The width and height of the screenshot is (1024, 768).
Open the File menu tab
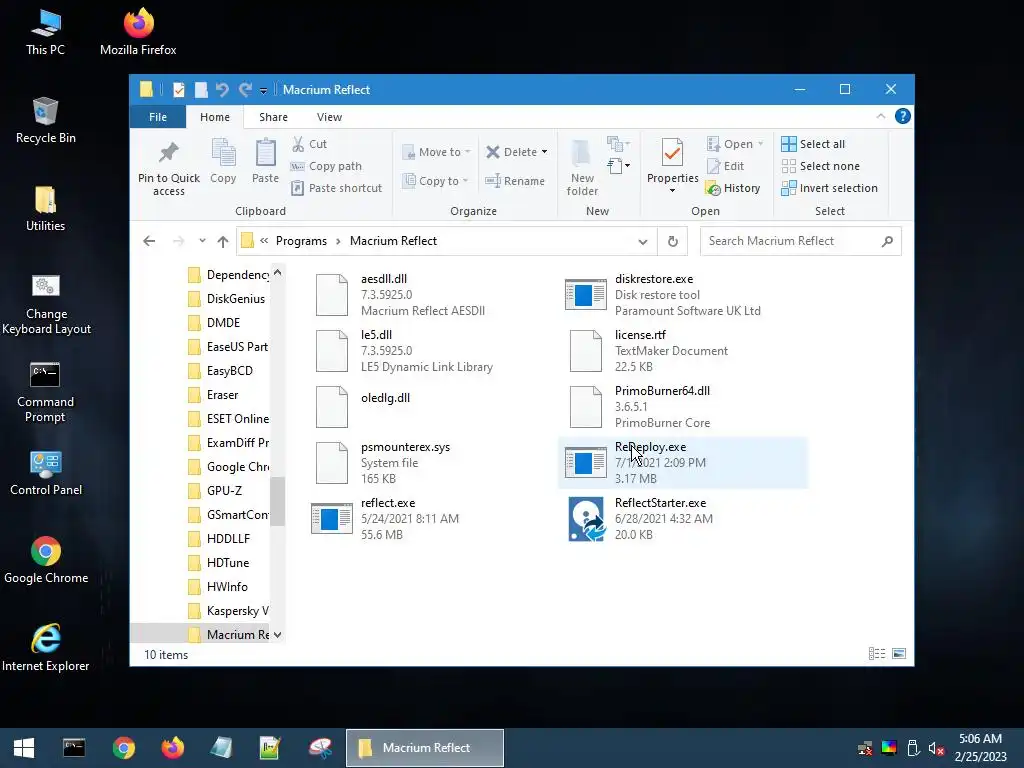[158, 117]
